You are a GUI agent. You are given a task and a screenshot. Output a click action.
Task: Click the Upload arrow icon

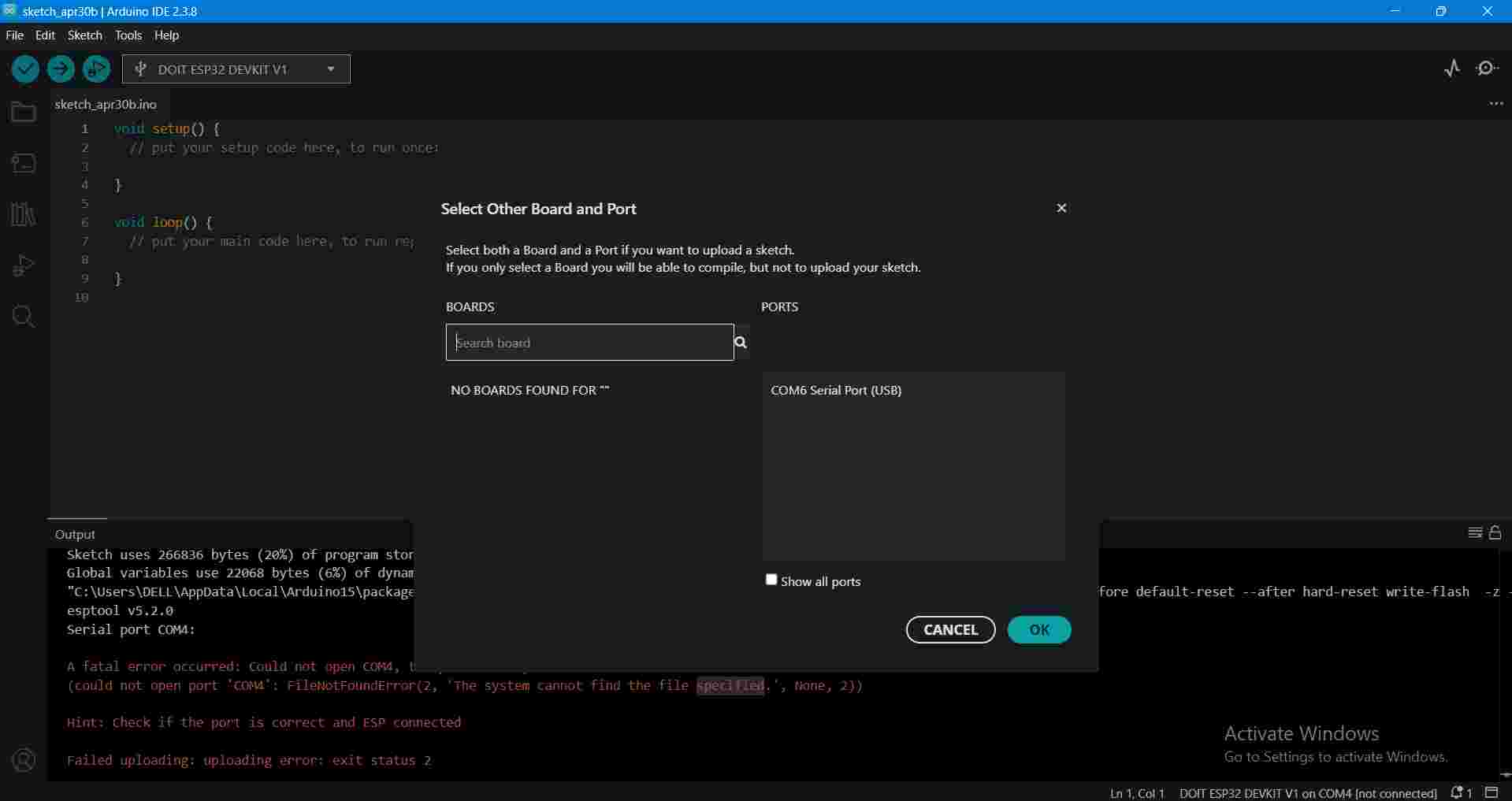point(61,69)
